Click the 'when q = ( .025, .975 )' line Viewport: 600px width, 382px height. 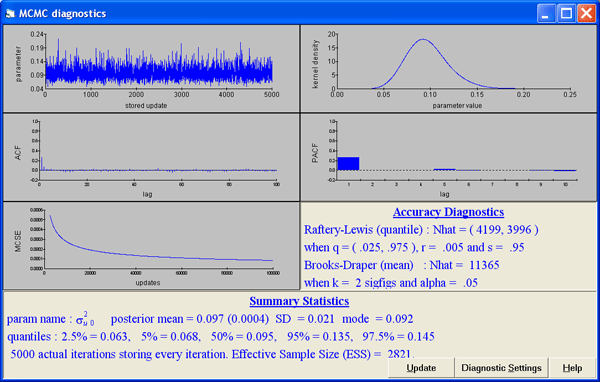(x=414, y=247)
